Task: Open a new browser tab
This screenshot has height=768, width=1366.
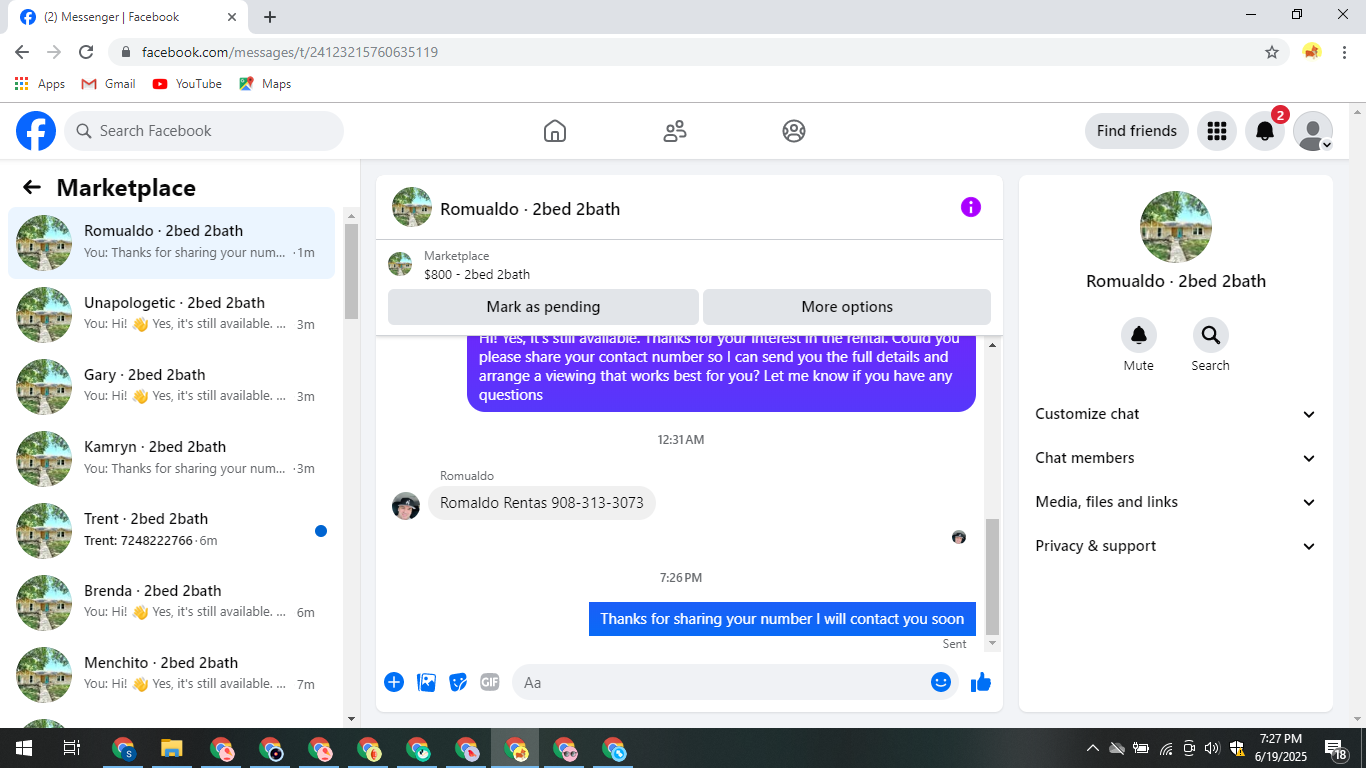Action: coord(270,17)
